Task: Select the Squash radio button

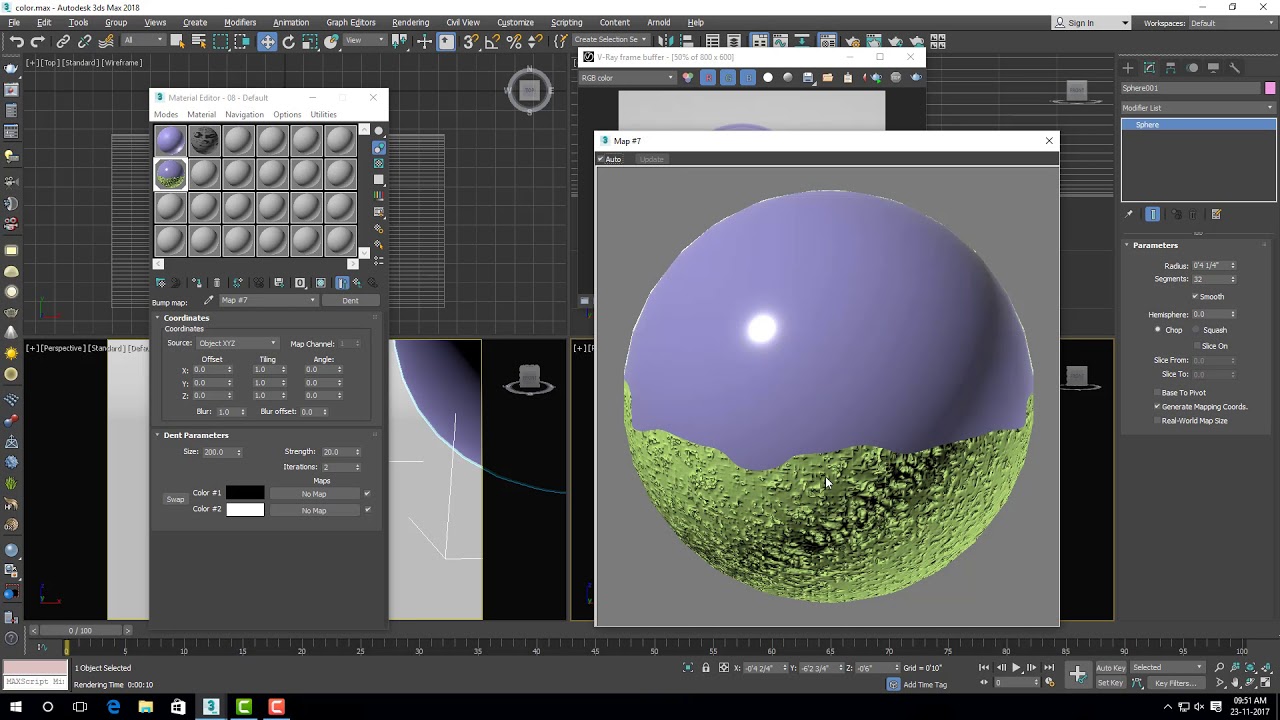Action: [1196, 330]
